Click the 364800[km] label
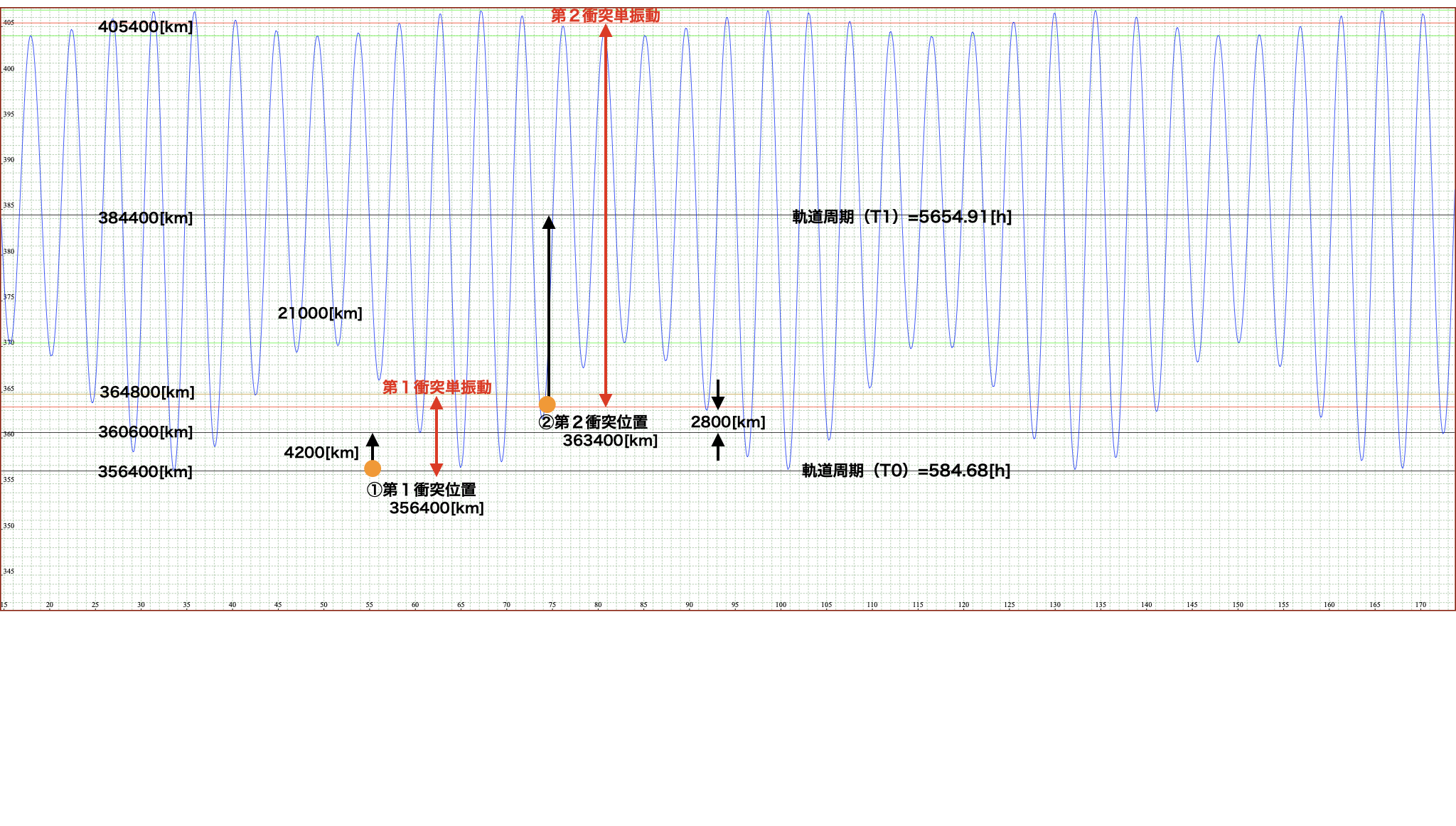Viewport: 1456px width, 826px height. click(147, 392)
